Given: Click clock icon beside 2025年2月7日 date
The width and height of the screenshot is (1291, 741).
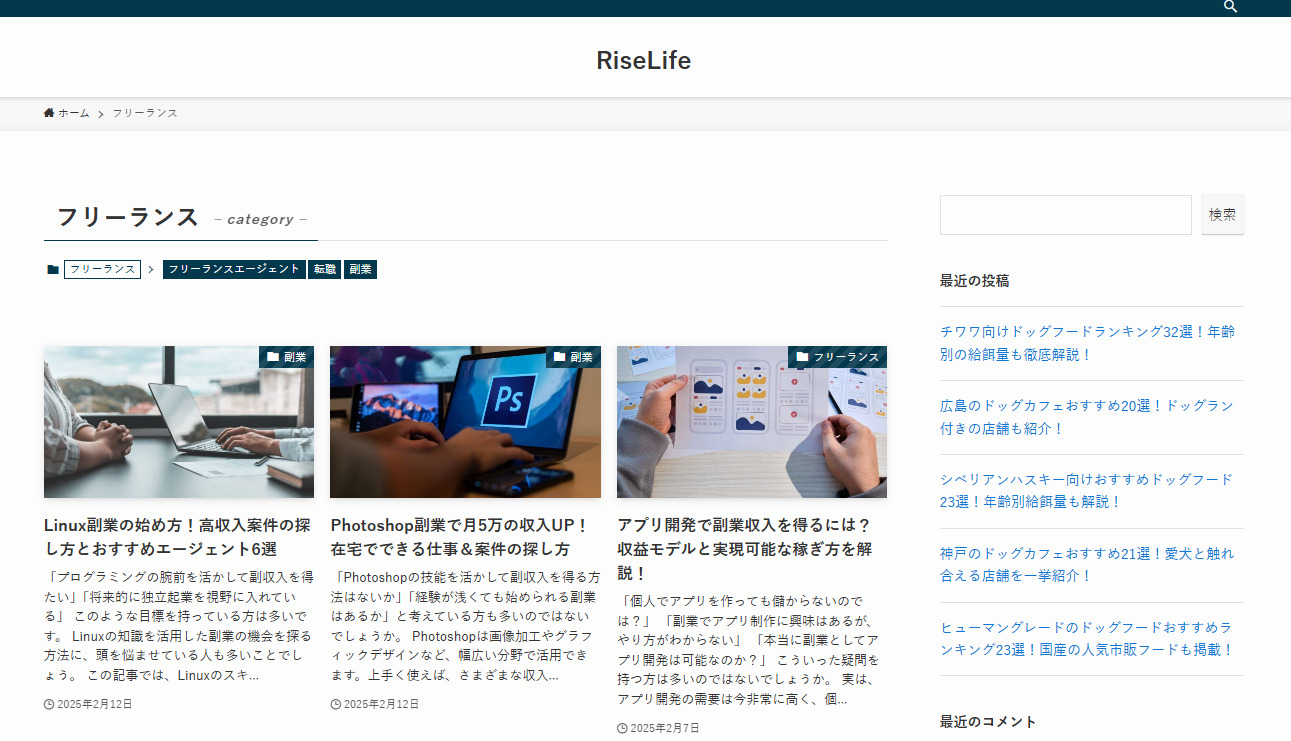Looking at the screenshot, I should 622,728.
